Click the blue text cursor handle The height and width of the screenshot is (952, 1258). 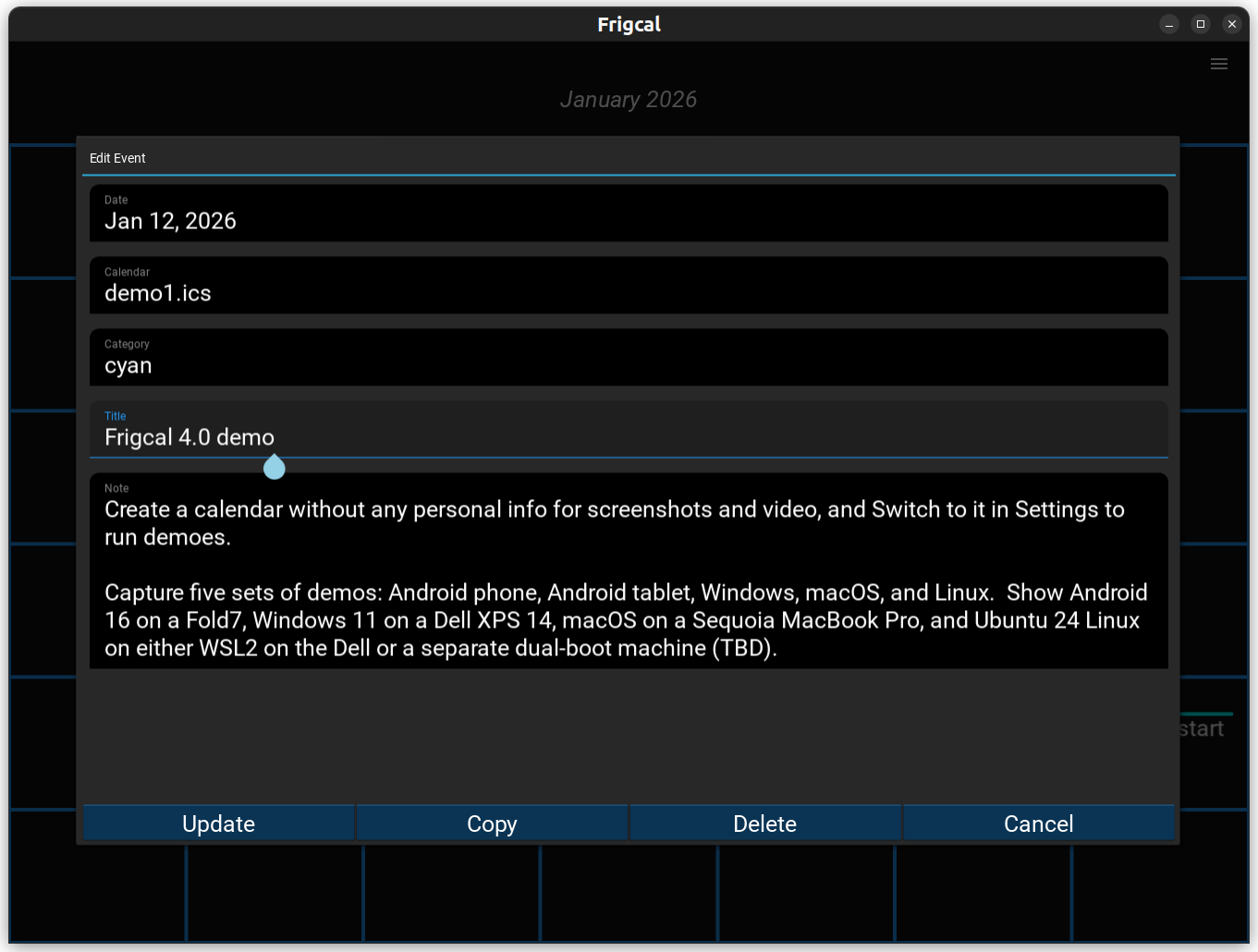point(274,467)
